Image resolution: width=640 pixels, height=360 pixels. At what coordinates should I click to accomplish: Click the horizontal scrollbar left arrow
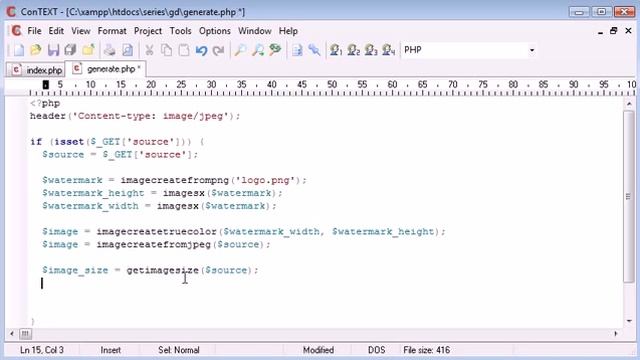pyautogui.click(x=12, y=334)
